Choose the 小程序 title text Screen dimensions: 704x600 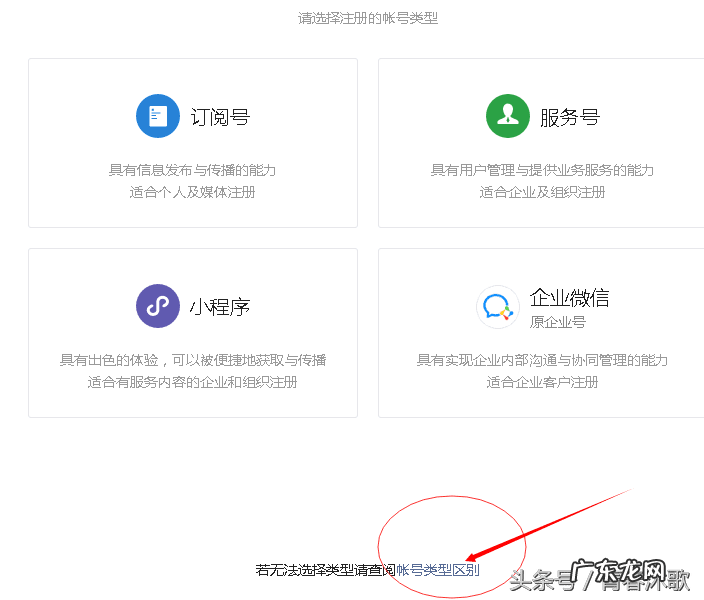coord(220,307)
